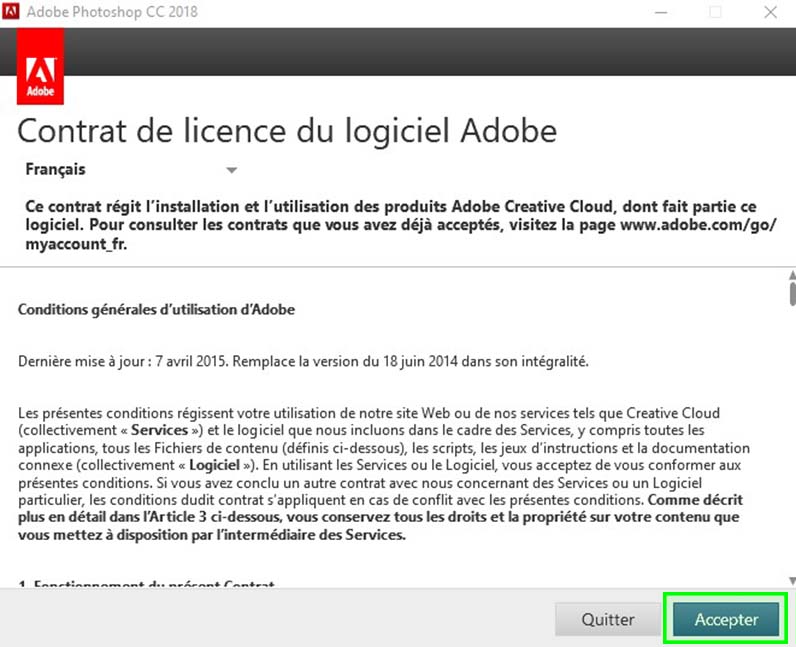Screen dimensions: 796x647
Task: Click the maximize window button
Action: (715, 12)
